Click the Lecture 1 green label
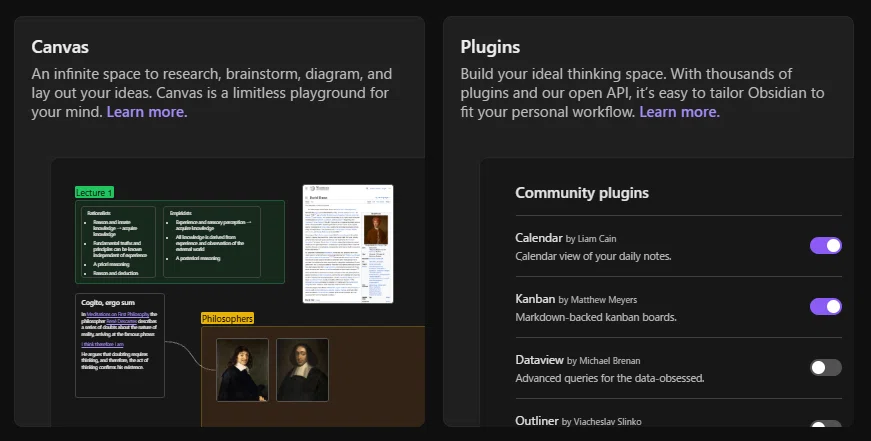871x441 pixels. [x=94, y=192]
